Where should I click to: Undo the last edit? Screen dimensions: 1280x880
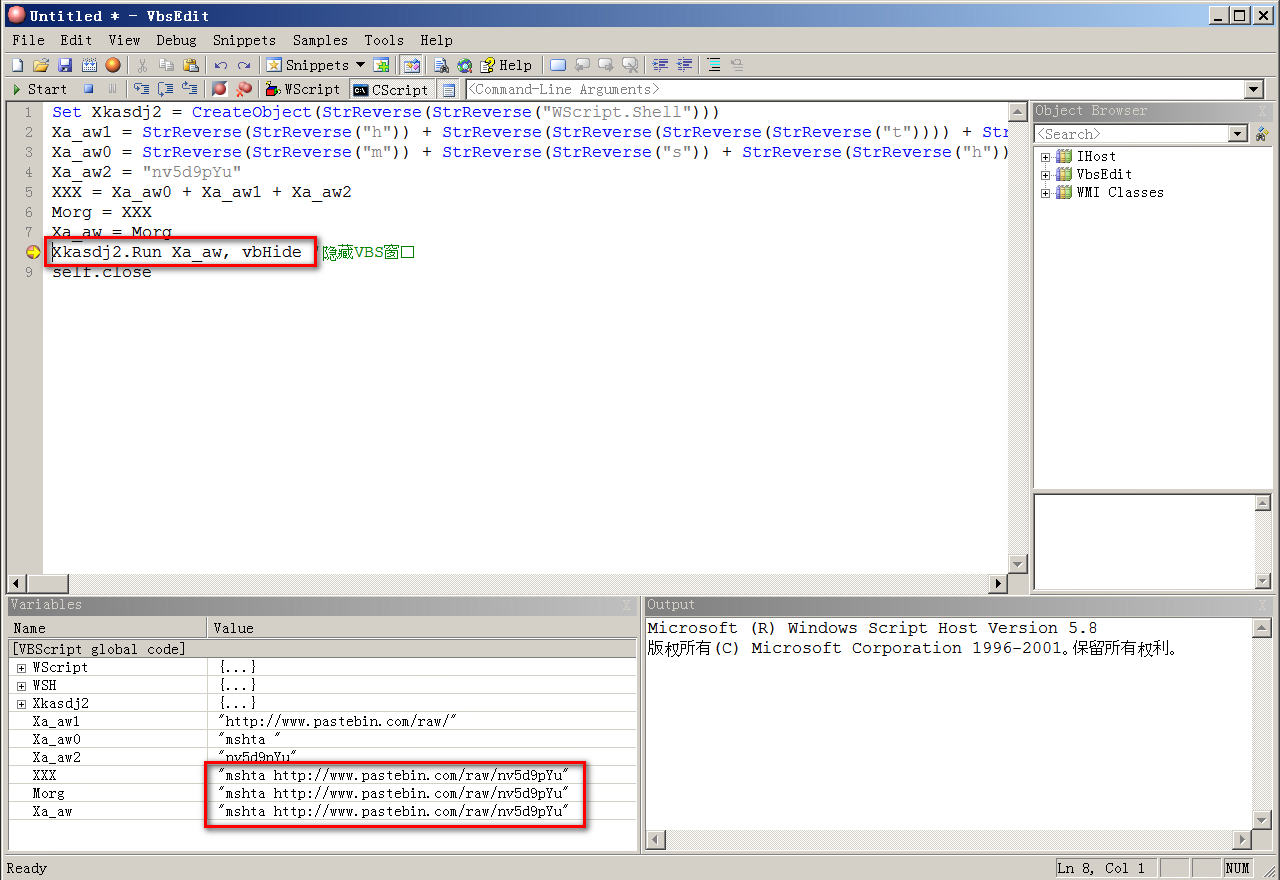click(x=221, y=65)
